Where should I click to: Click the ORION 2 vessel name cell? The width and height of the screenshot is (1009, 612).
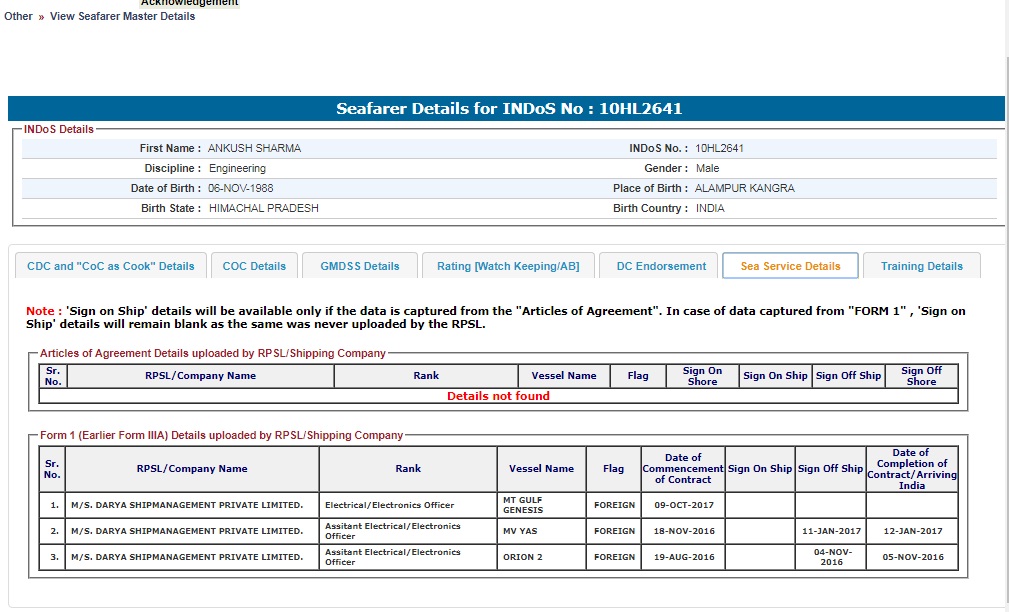[x=541, y=557]
